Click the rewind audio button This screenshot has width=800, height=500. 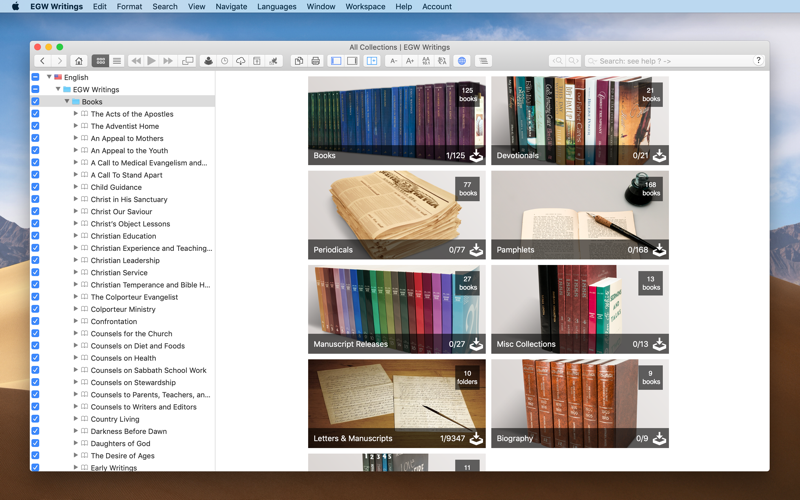(x=136, y=61)
